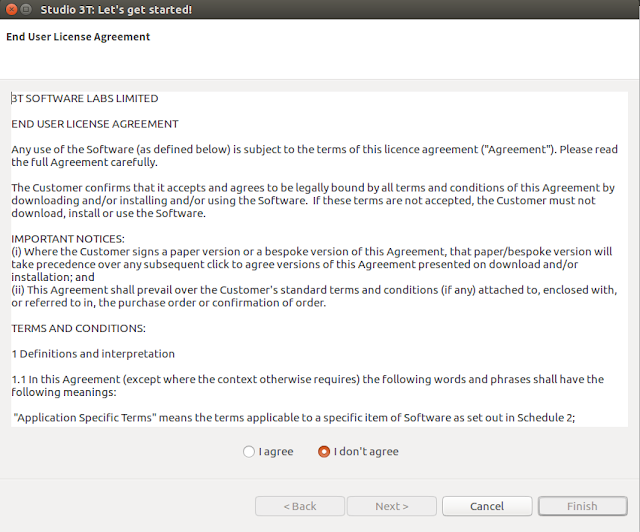
Task: Select the "I agree" radio button
Action: pyautogui.click(x=249, y=452)
